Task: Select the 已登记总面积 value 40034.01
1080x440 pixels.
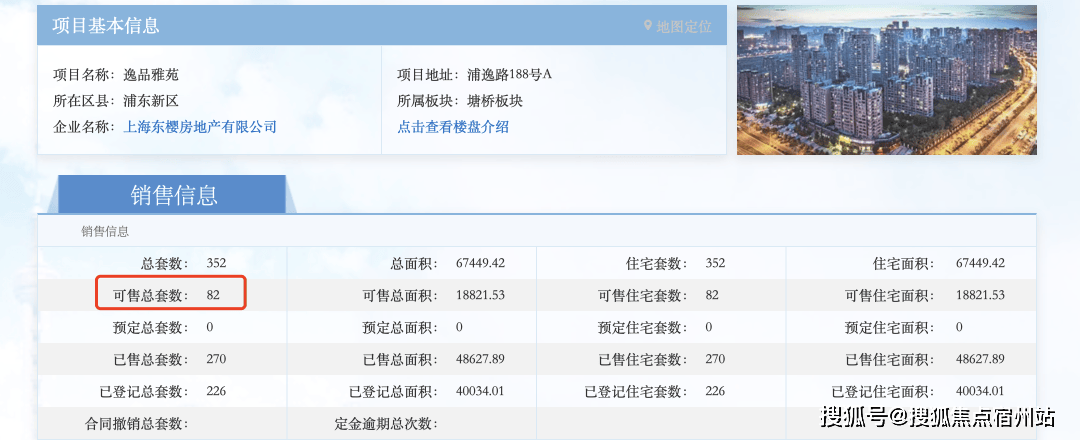Action: [x=480, y=391]
